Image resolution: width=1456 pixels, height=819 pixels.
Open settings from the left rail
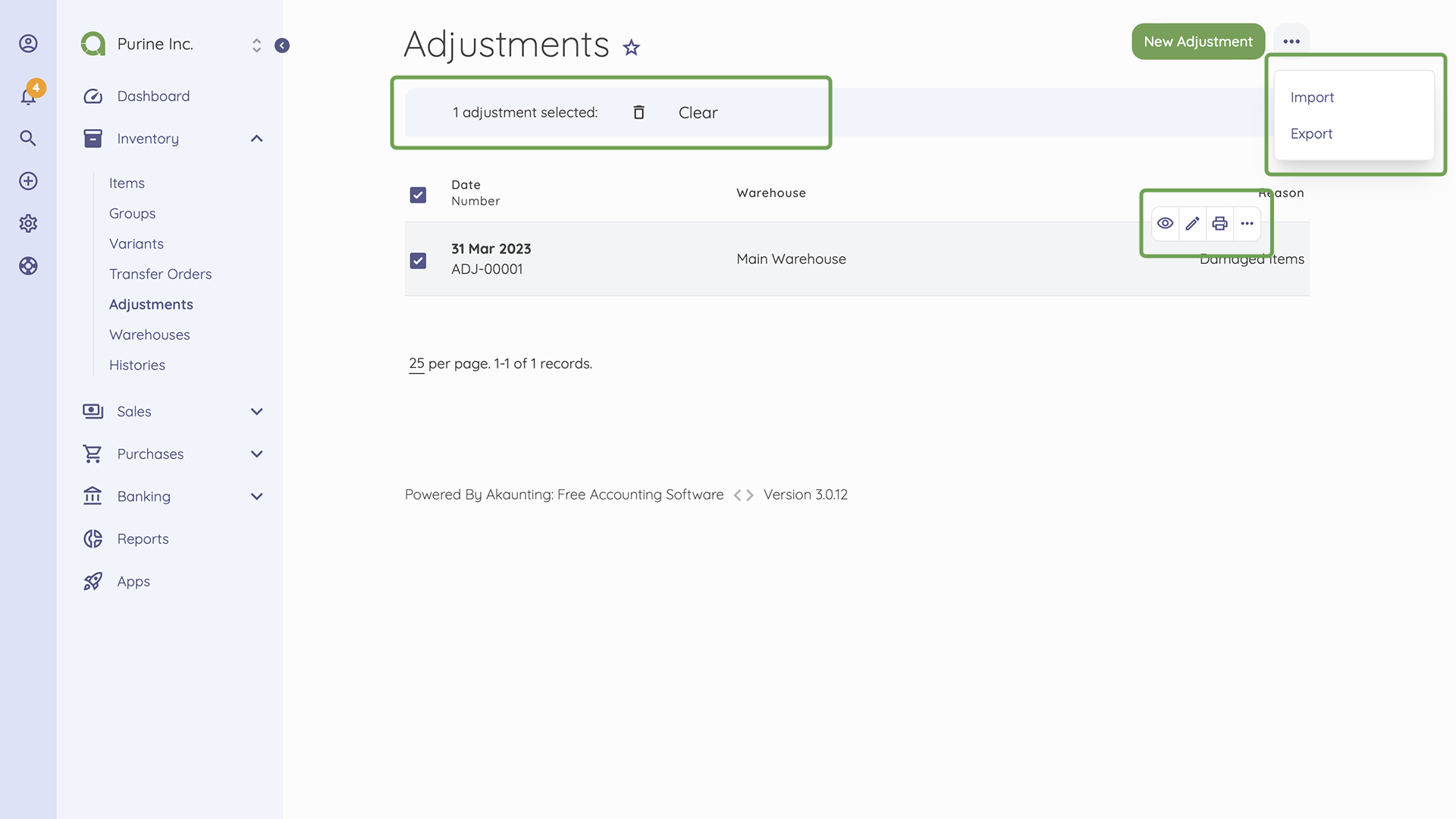[x=28, y=223]
